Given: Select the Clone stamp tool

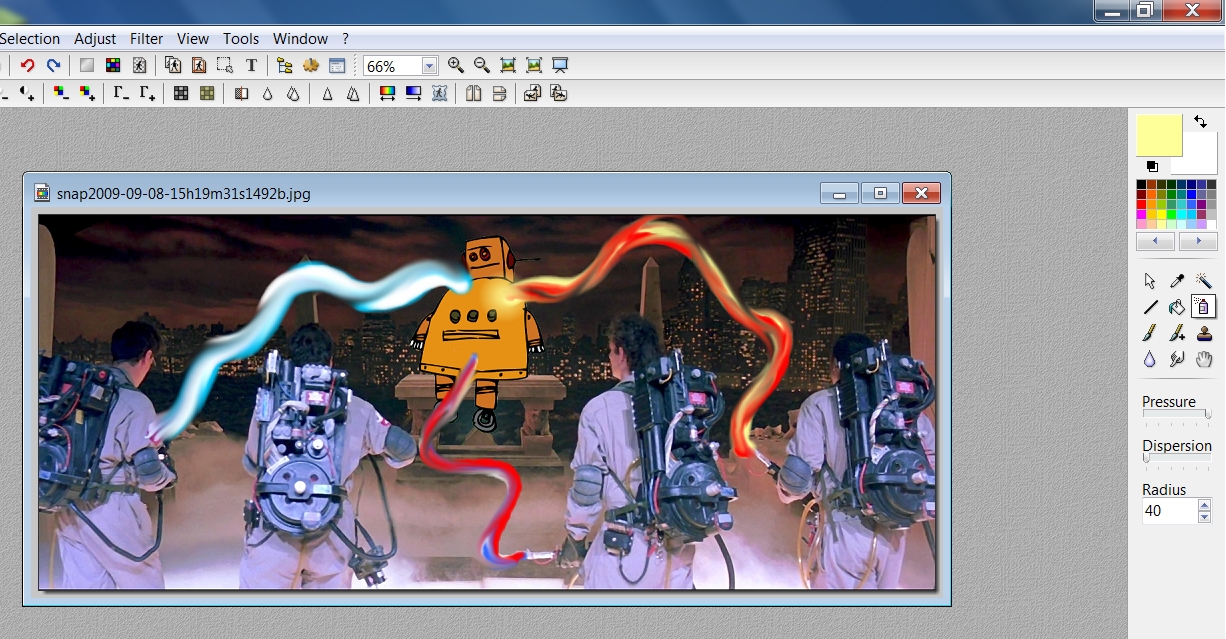Looking at the screenshot, I should point(1204,333).
